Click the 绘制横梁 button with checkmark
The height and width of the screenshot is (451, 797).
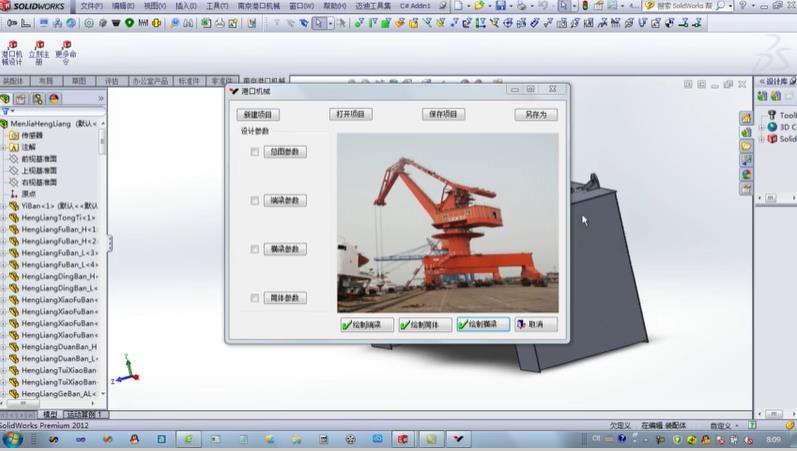(483, 324)
